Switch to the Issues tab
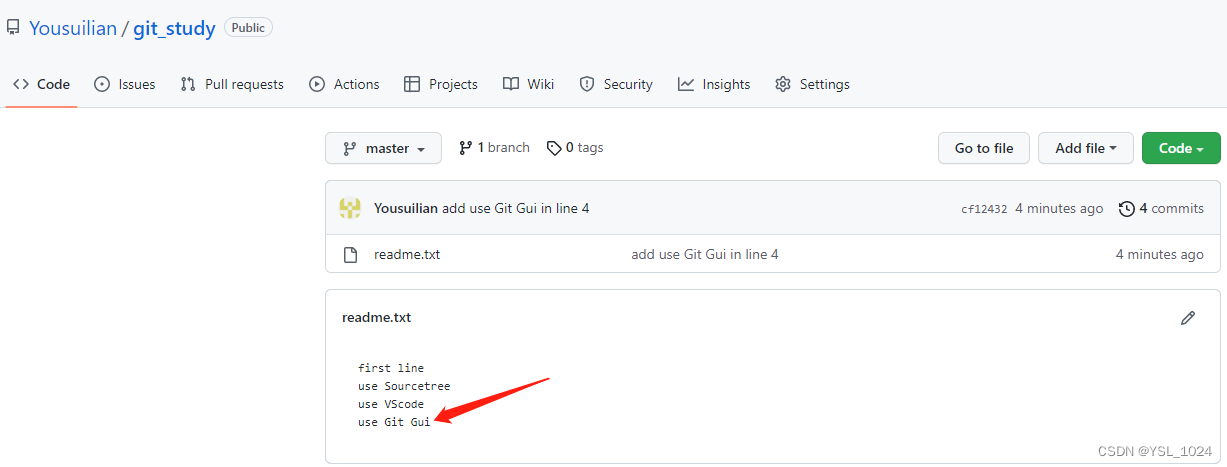 tap(125, 84)
